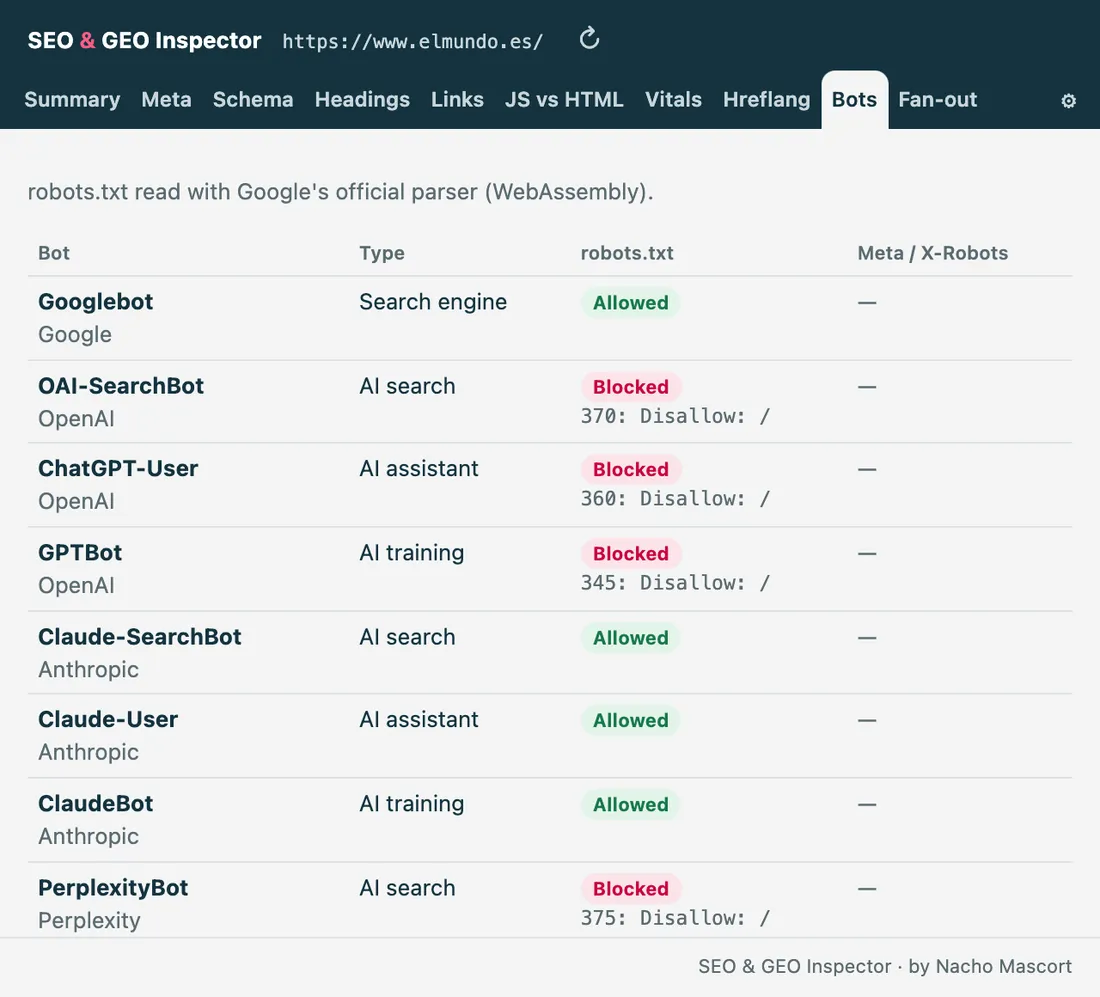Go to the Schema tab
Image resolution: width=1100 pixels, height=997 pixels.
click(x=253, y=100)
